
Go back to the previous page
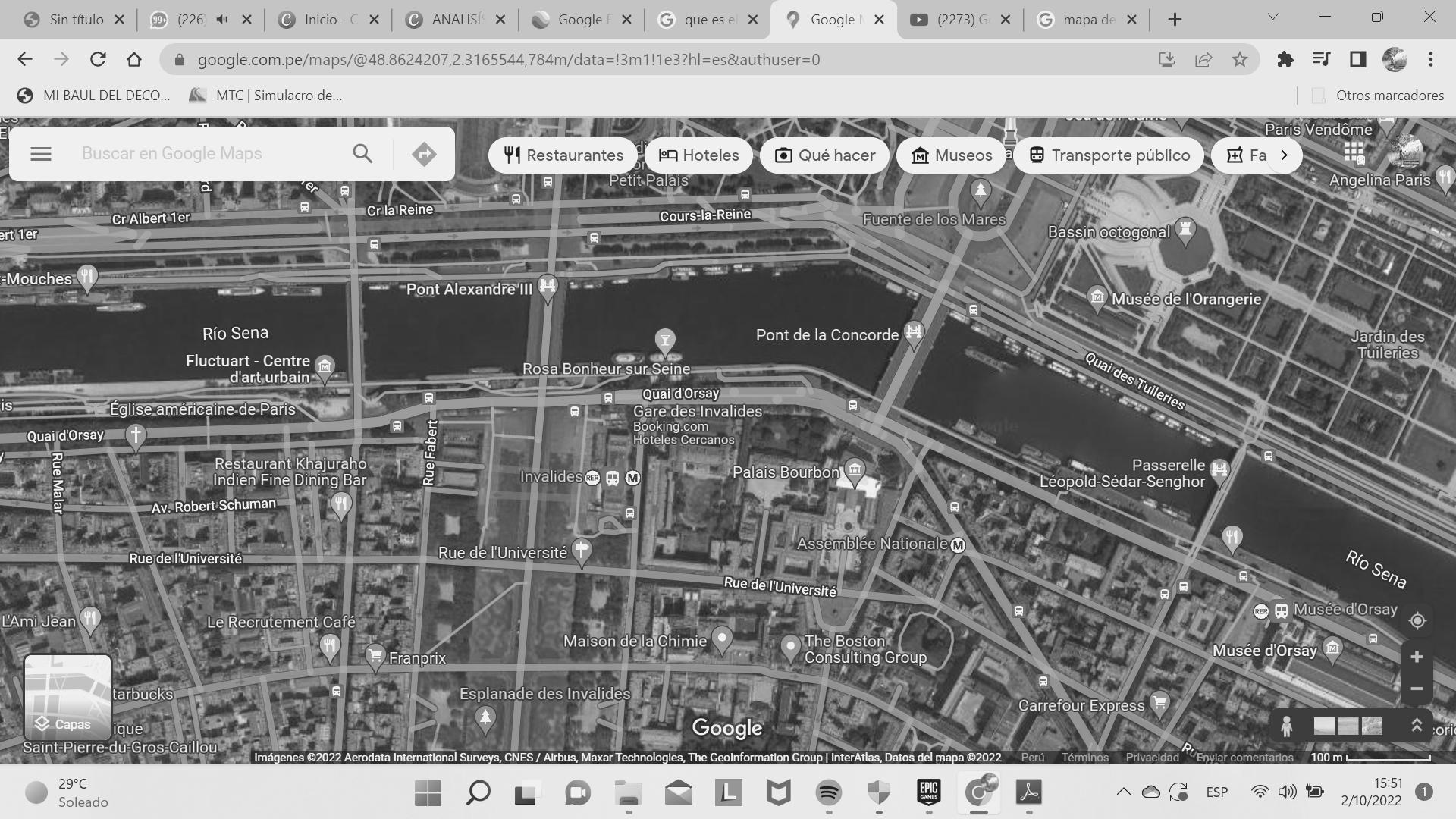tap(25, 59)
